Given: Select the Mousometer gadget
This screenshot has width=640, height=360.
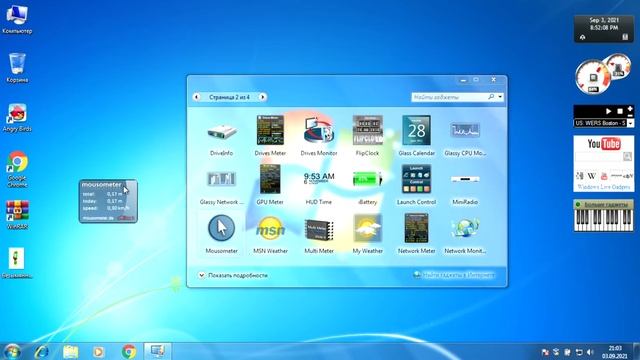Looking at the screenshot, I should click(x=221, y=234).
